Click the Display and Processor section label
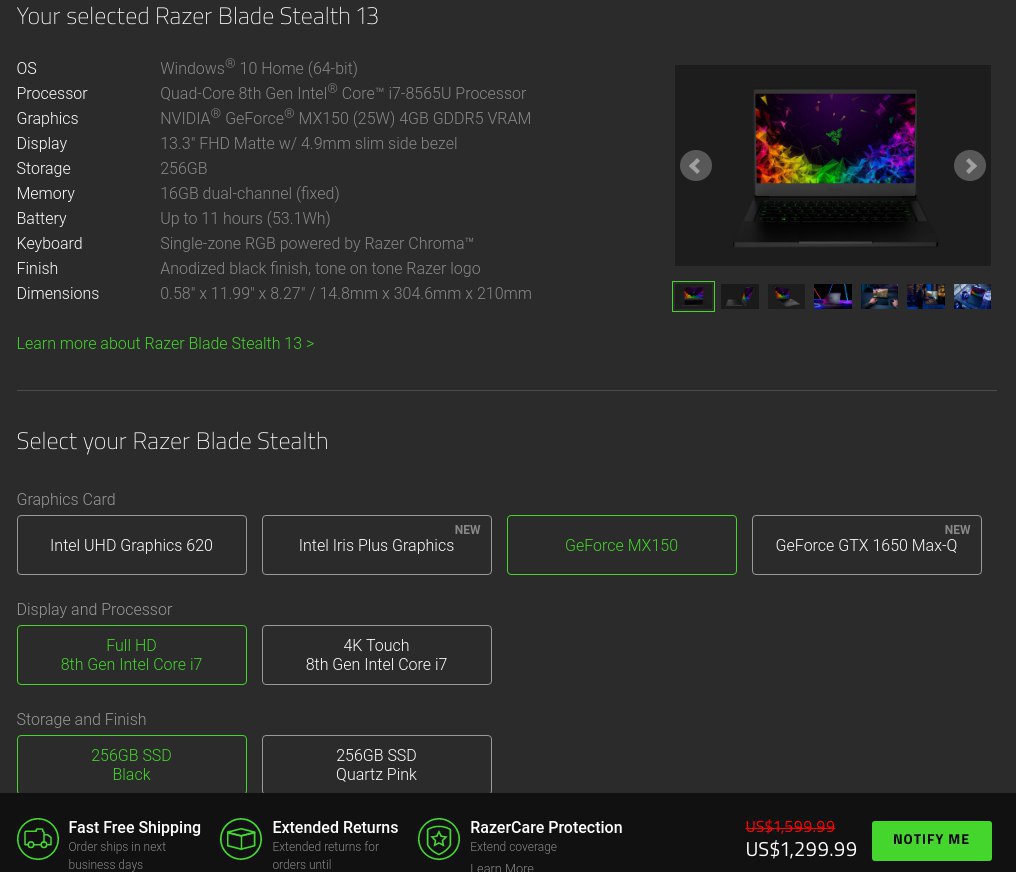1016x872 pixels. [94, 610]
